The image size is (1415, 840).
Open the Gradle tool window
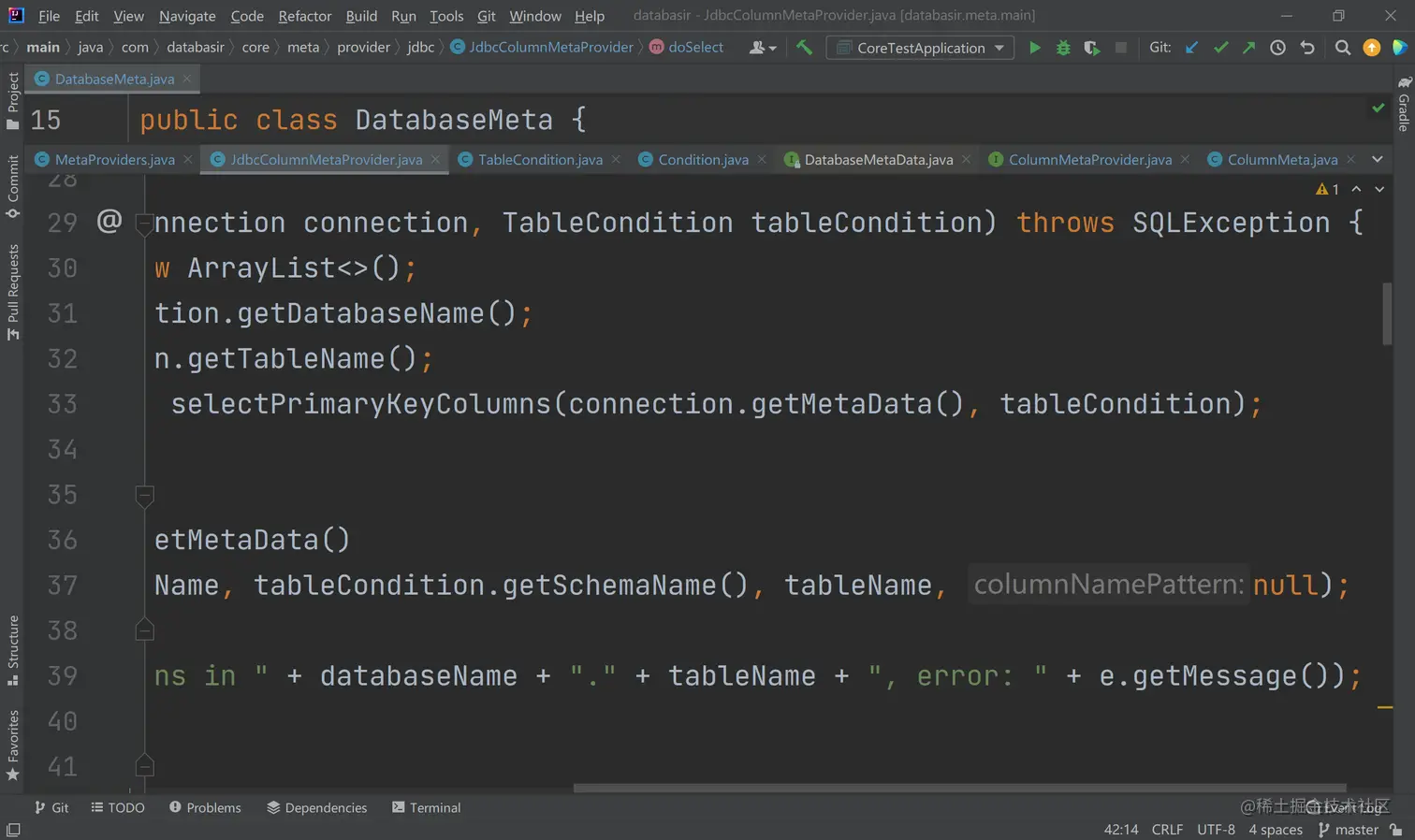tap(1404, 103)
